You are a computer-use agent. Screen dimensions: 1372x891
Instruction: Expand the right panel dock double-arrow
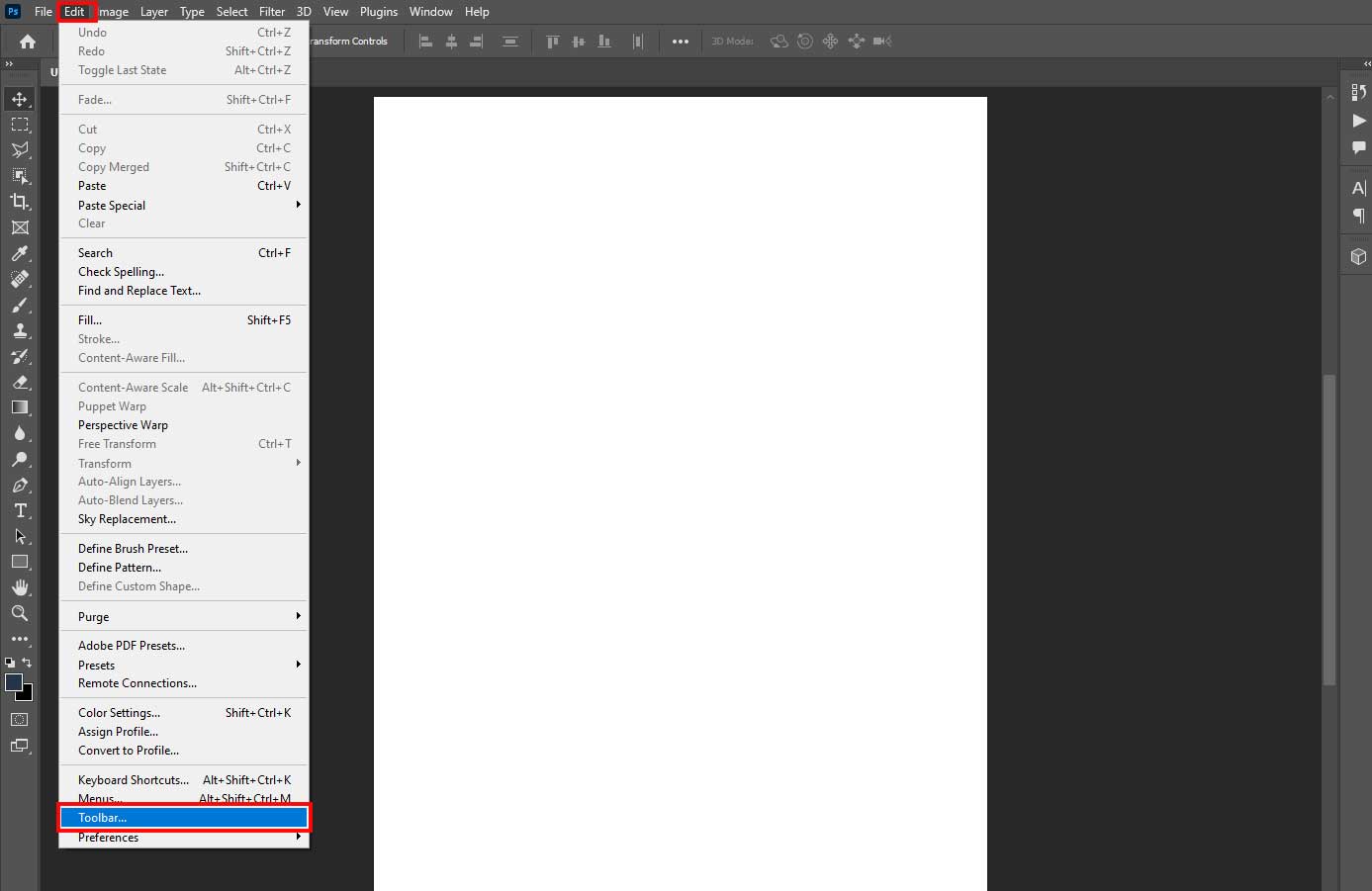[x=1367, y=64]
